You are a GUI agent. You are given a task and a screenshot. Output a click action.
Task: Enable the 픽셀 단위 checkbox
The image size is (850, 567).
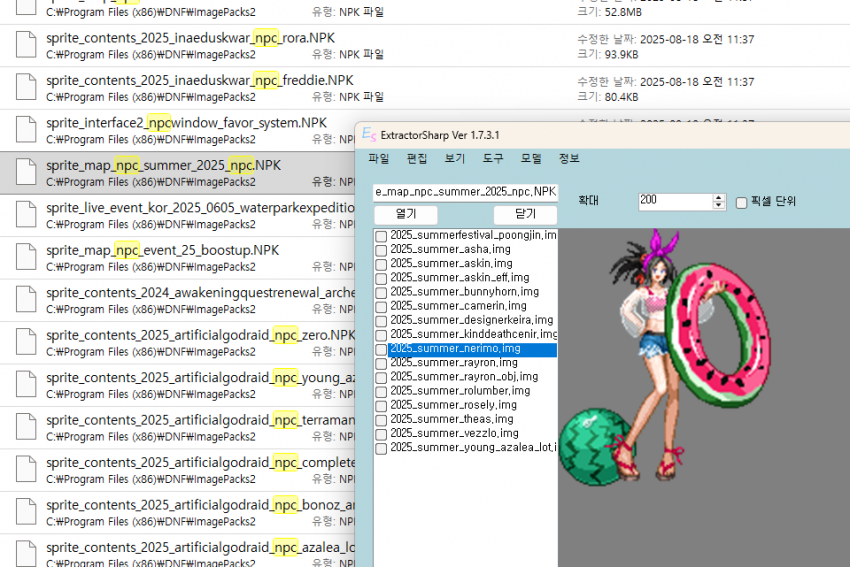[x=741, y=201]
